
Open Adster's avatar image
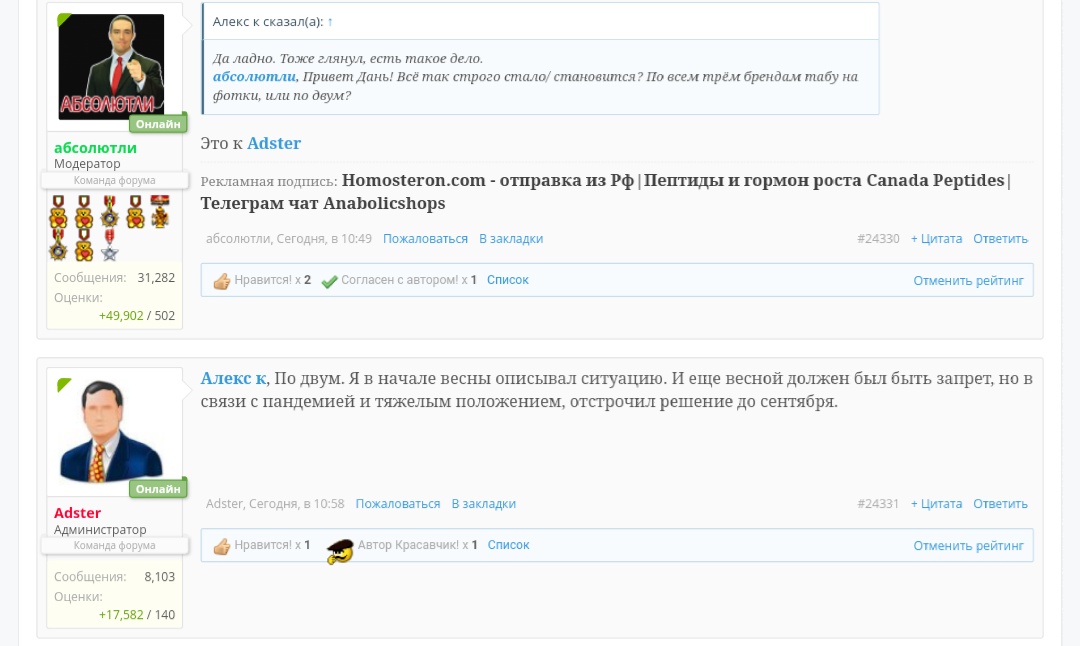tap(111, 431)
